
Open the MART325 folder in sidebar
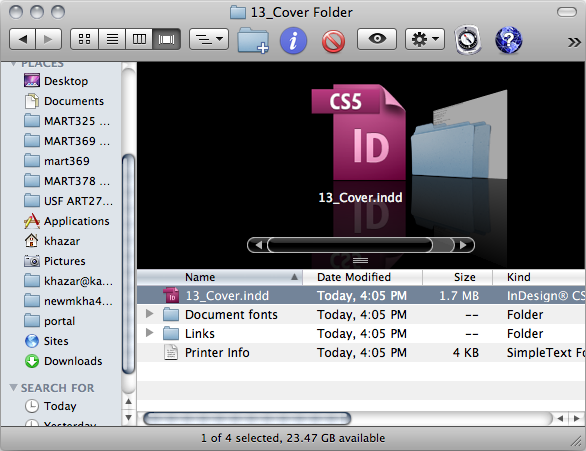click(67, 121)
